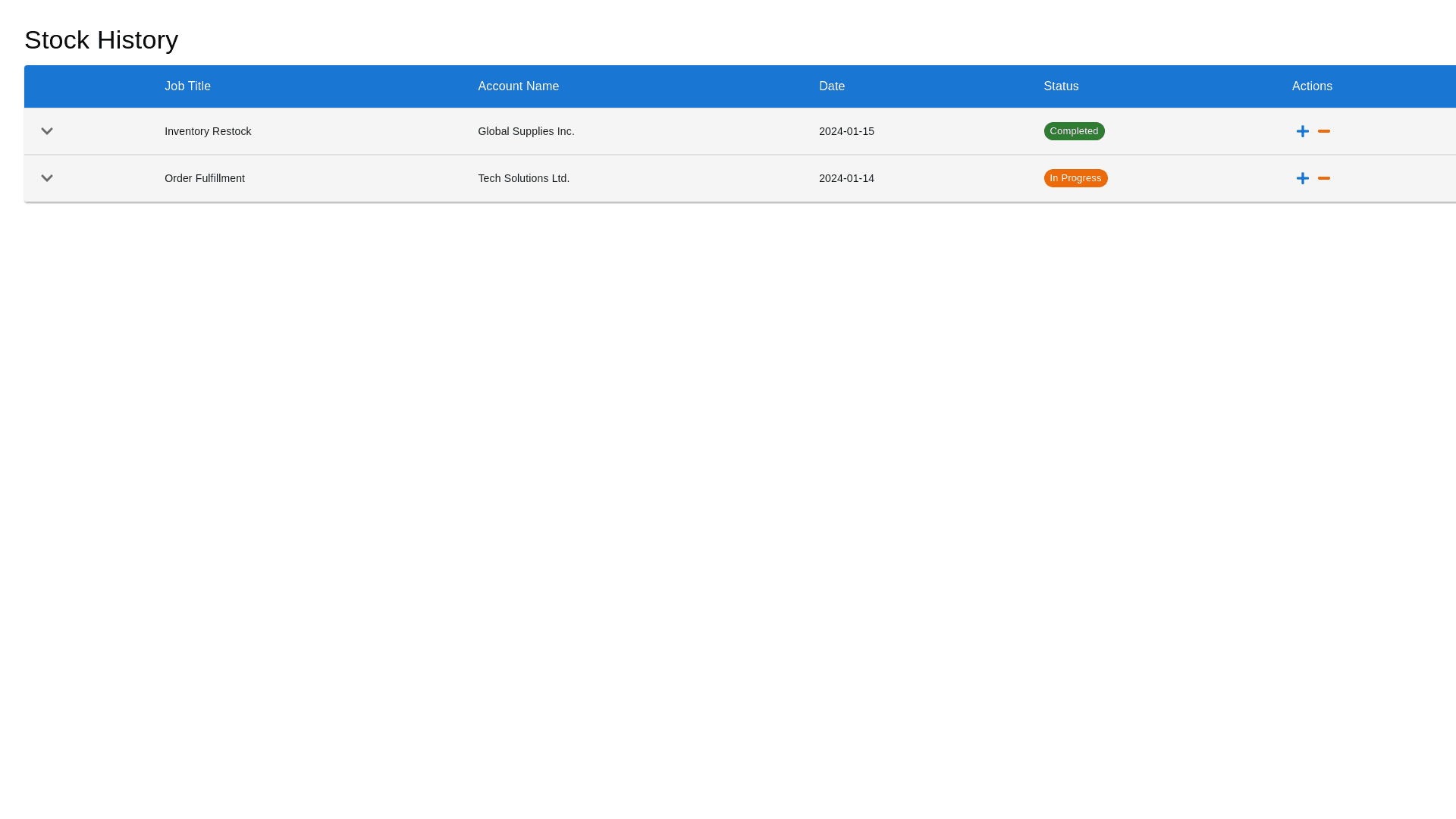Click Tech Solutions Ltd. account name
The height and width of the screenshot is (819, 1456).
click(x=523, y=178)
